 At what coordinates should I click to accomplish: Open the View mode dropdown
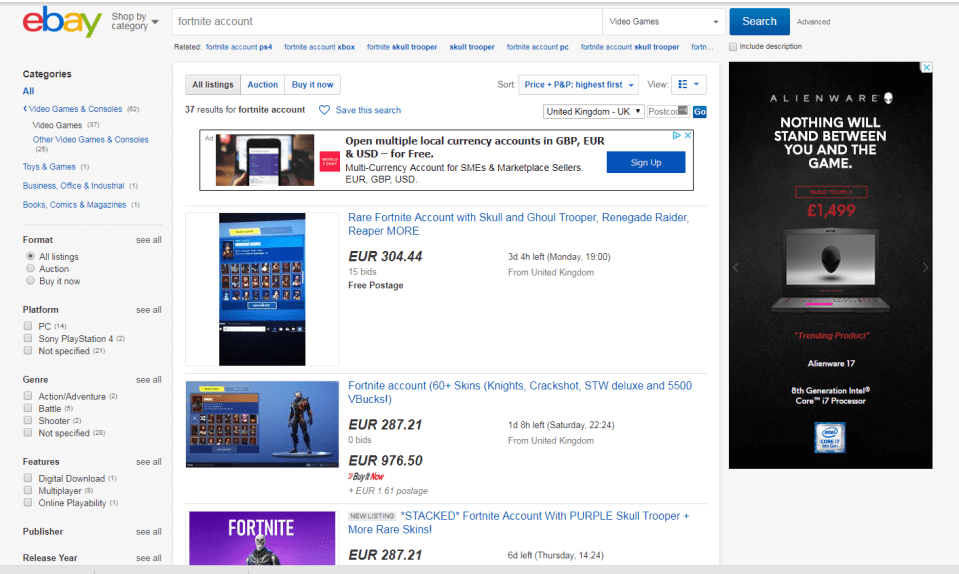689,84
